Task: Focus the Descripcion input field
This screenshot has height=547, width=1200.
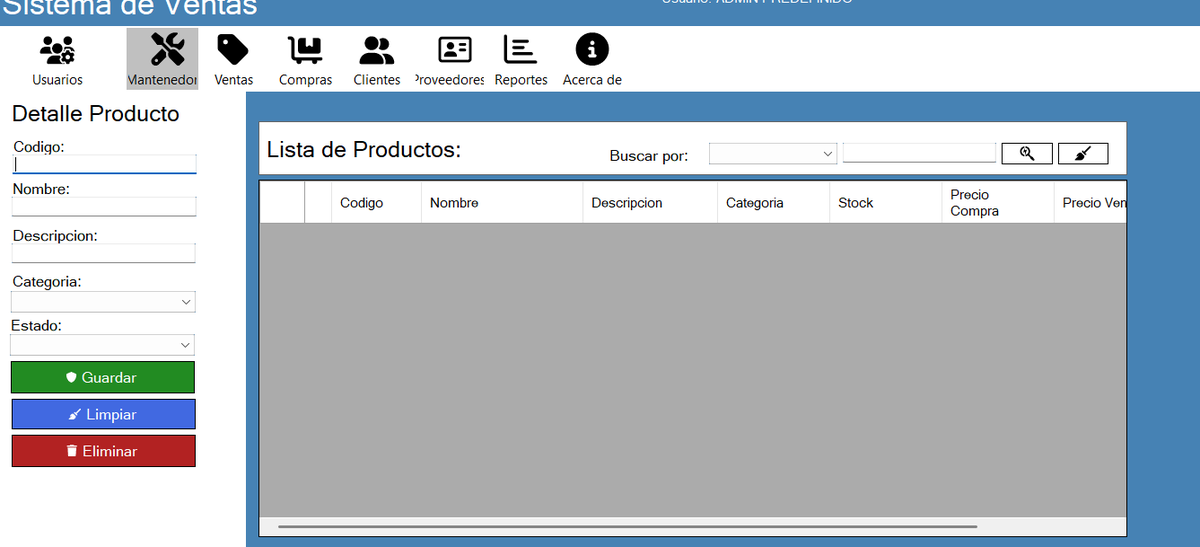Action: (x=103, y=253)
